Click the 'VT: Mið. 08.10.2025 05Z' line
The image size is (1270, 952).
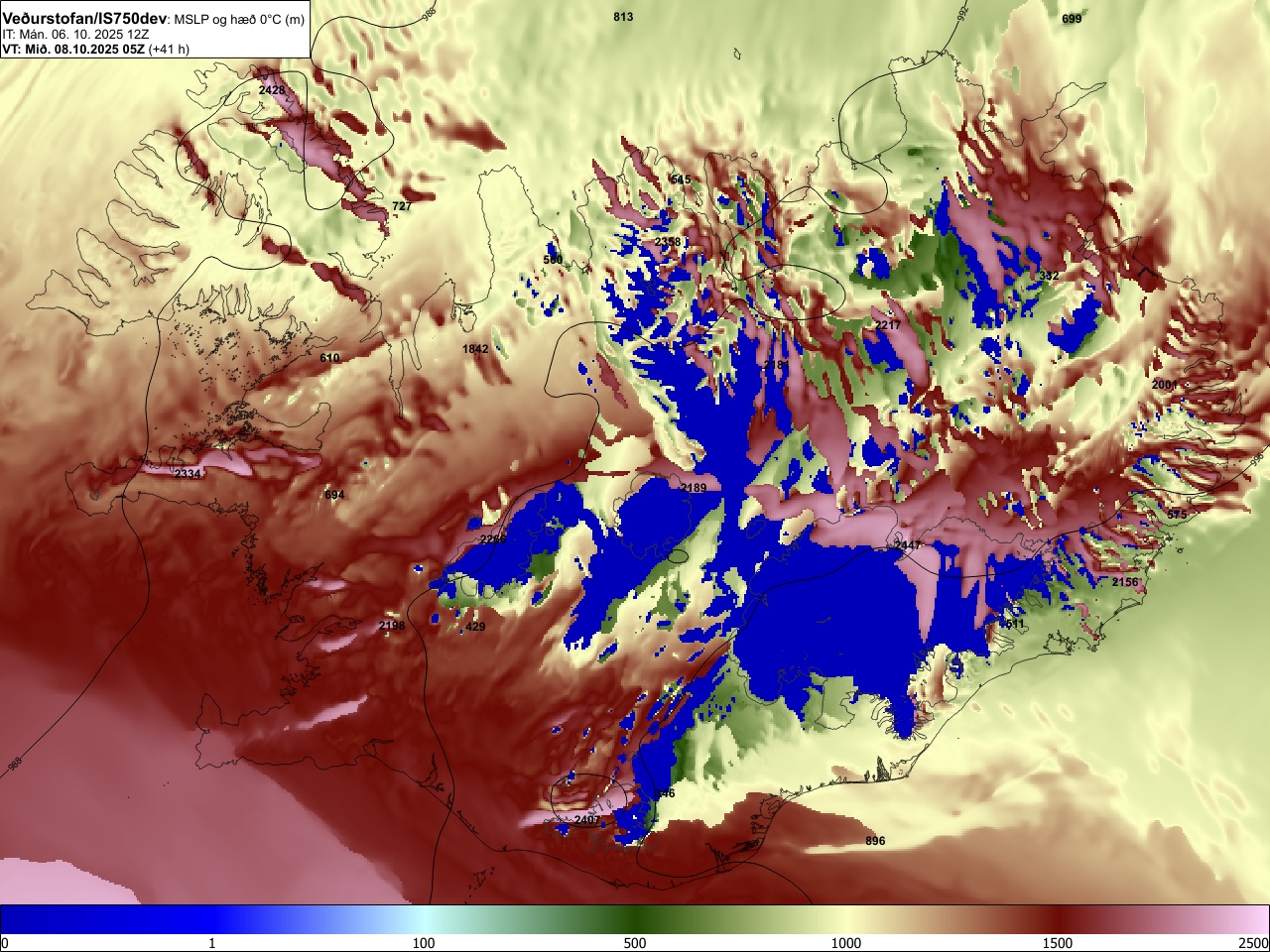(73, 49)
